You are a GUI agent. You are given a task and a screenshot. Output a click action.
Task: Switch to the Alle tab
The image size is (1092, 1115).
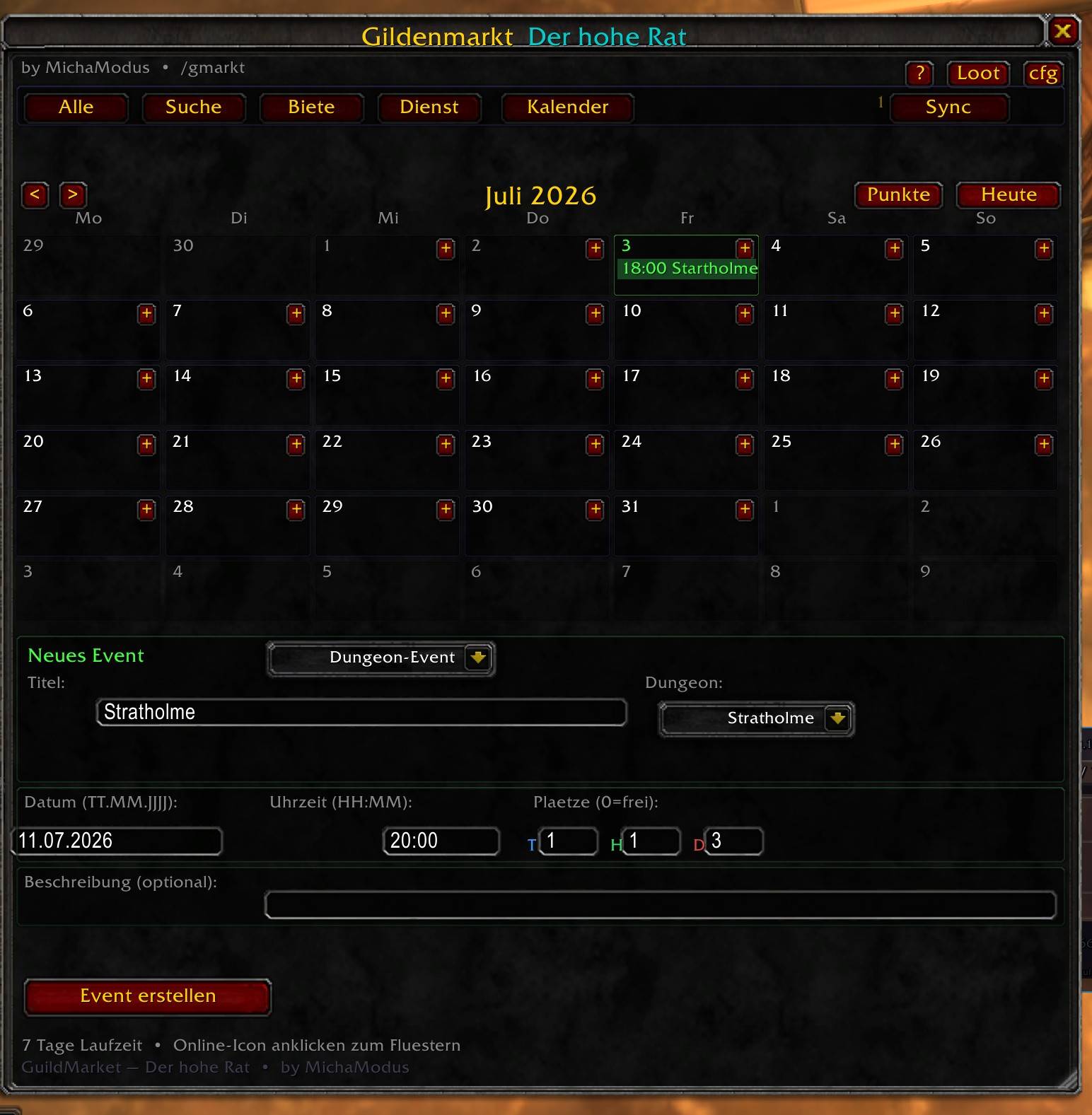click(x=76, y=107)
